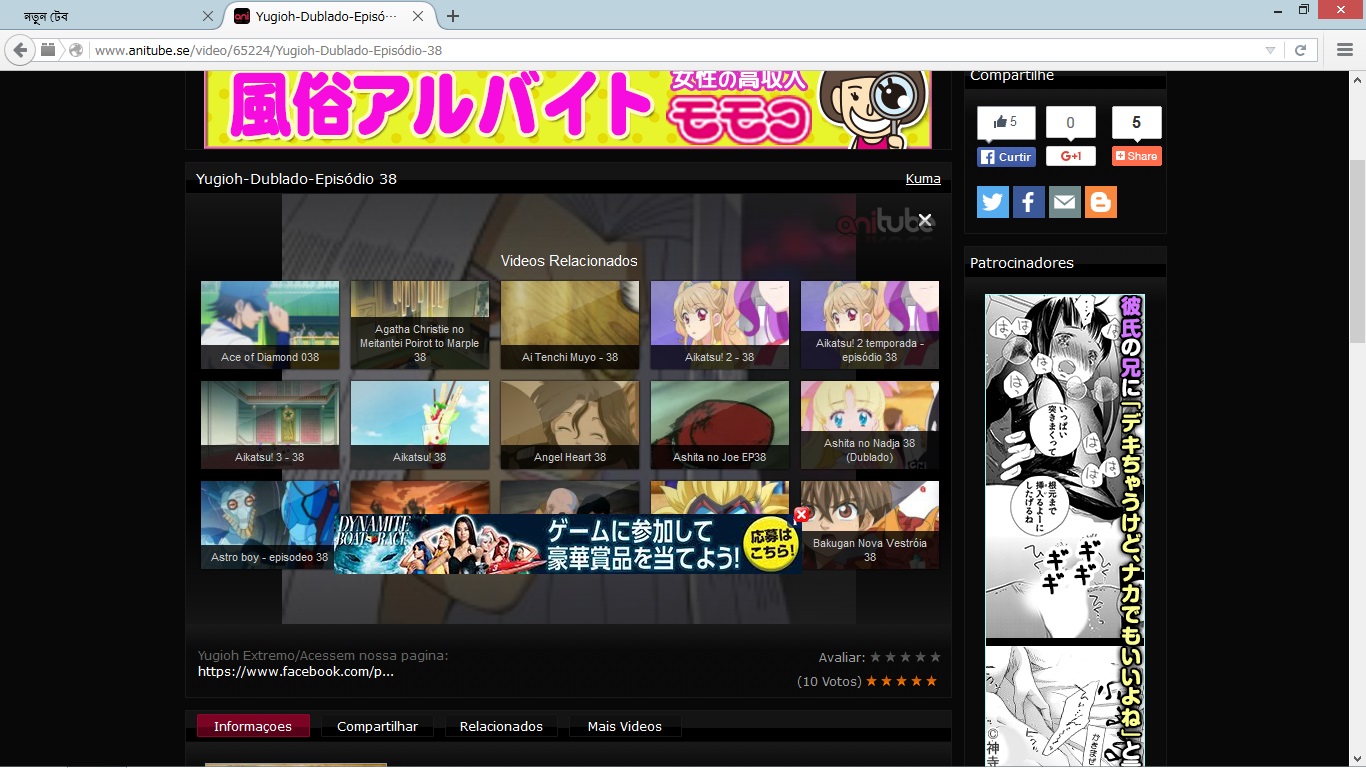This screenshot has height=768, width=1366.
Task: Open the manga ad under Patrocinadores
Action: click(1065, 530)
